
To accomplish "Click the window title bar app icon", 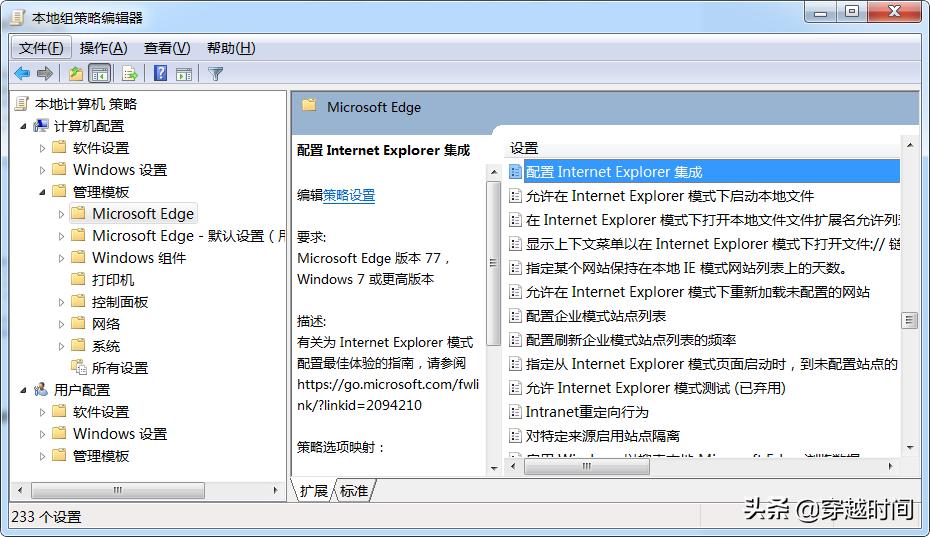I will 17,17.
